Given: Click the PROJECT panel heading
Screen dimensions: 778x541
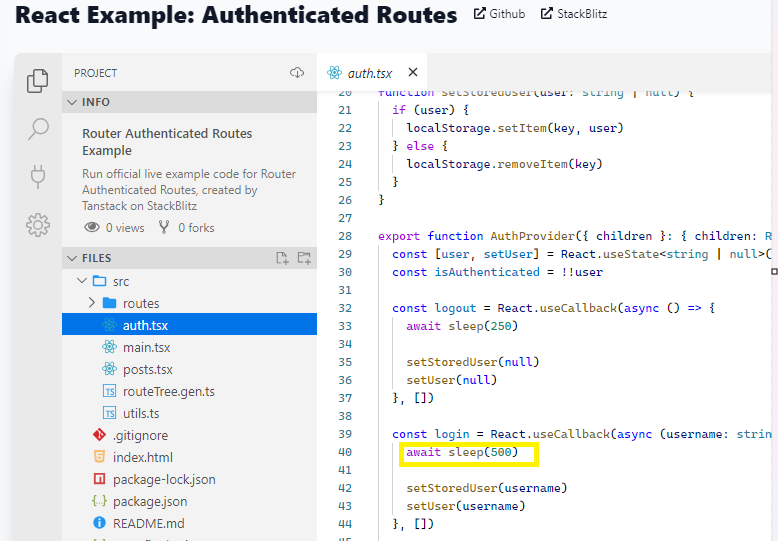Looking at the screenshot, I should tap(95, 73).
